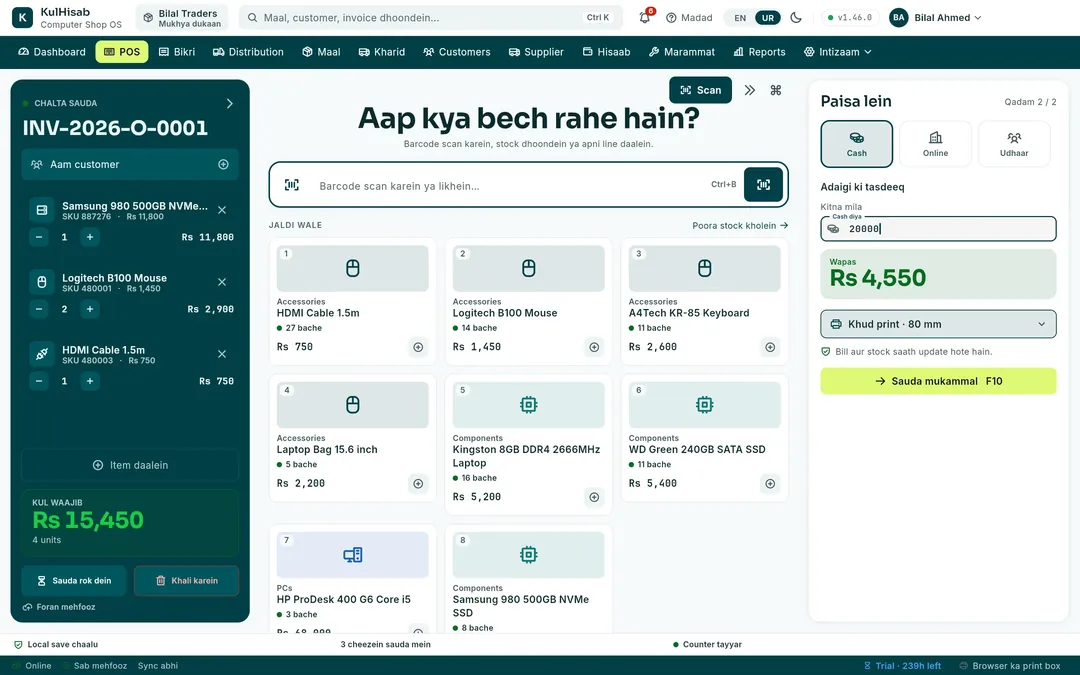Decrease Logitech B100 Mouse quantity

[39, 309]
